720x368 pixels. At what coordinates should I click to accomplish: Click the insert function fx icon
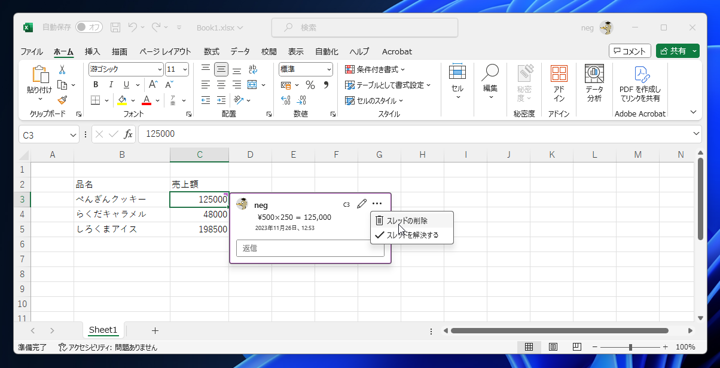[x=128, y=134]
